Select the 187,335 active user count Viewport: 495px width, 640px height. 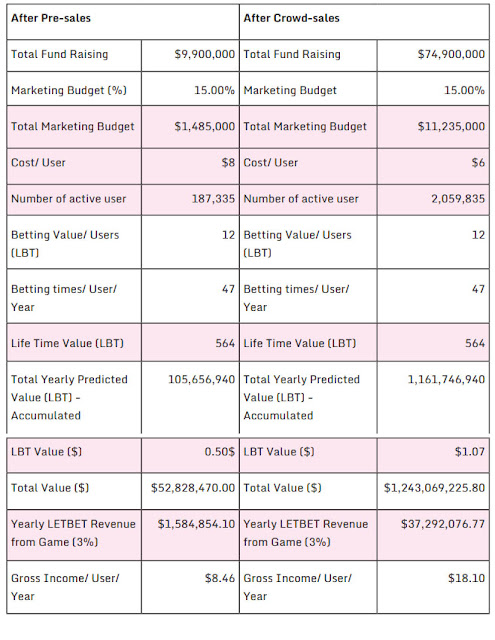tap(213, 199)
